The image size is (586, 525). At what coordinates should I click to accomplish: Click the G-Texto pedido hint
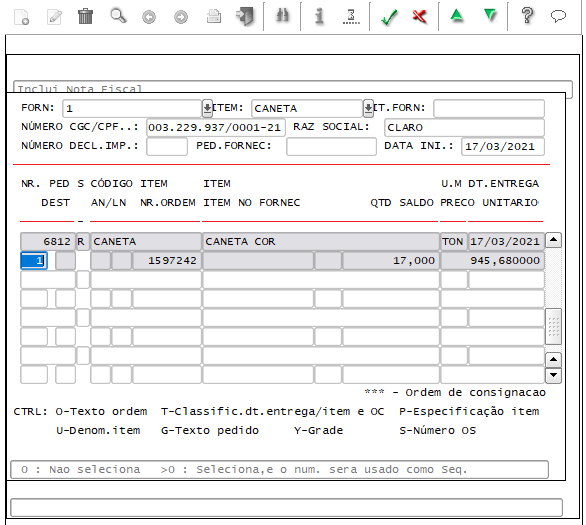pyautogui.click(x=210, y=430)
